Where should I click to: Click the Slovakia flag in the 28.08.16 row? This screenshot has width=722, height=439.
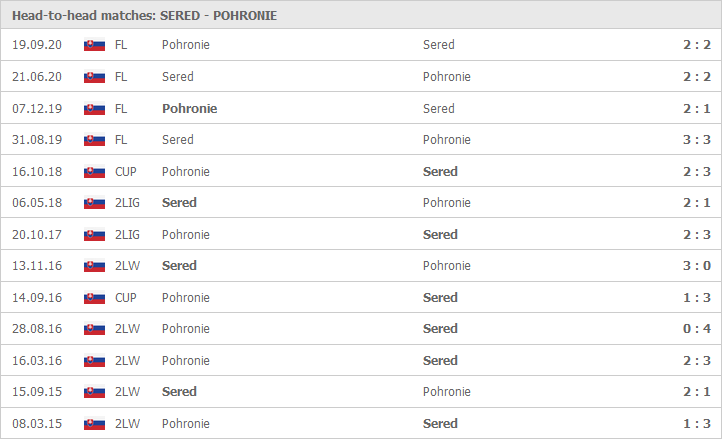point(94,329)
